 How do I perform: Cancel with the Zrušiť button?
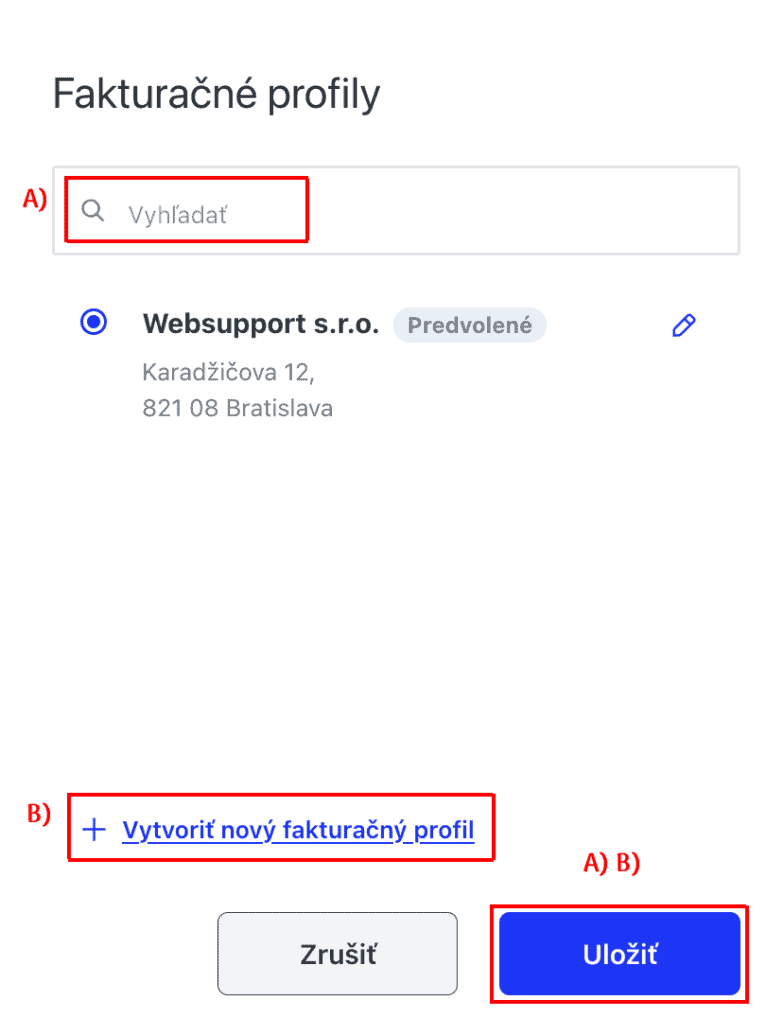point(338,954)
